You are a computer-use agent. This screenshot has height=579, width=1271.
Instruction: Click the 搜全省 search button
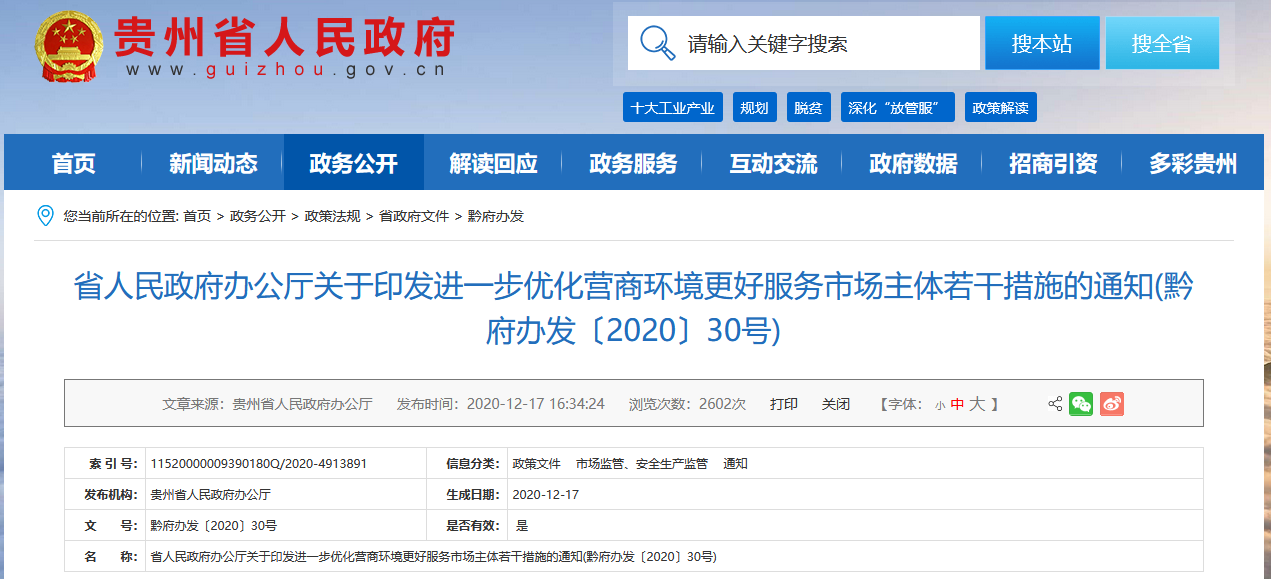[1161, 43]
